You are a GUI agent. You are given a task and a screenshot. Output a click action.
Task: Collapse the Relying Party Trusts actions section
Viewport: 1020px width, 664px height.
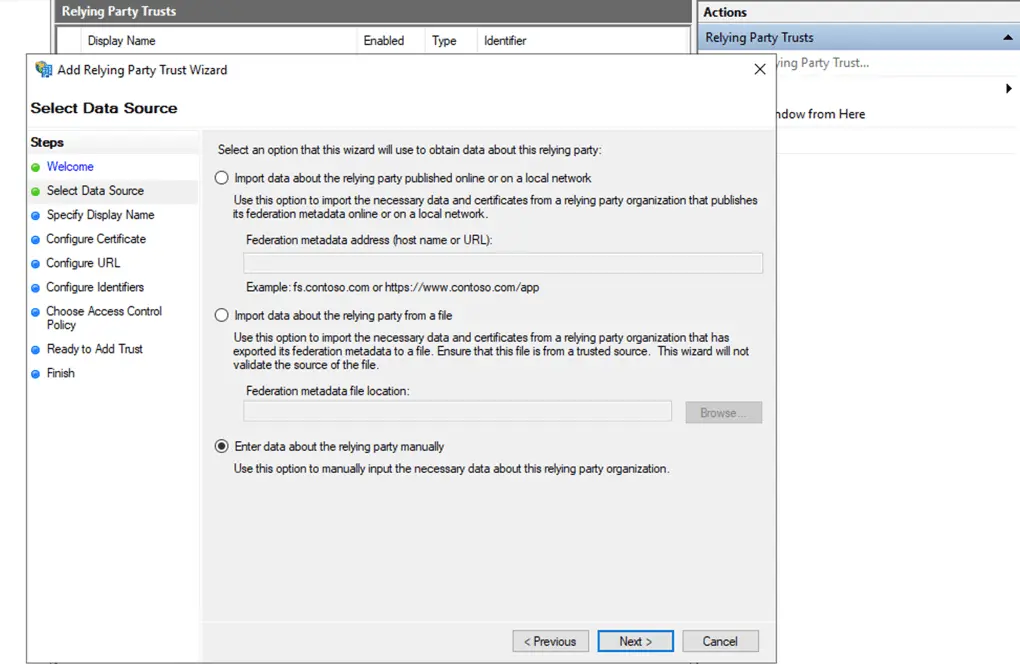click(x=1007, y=38)
